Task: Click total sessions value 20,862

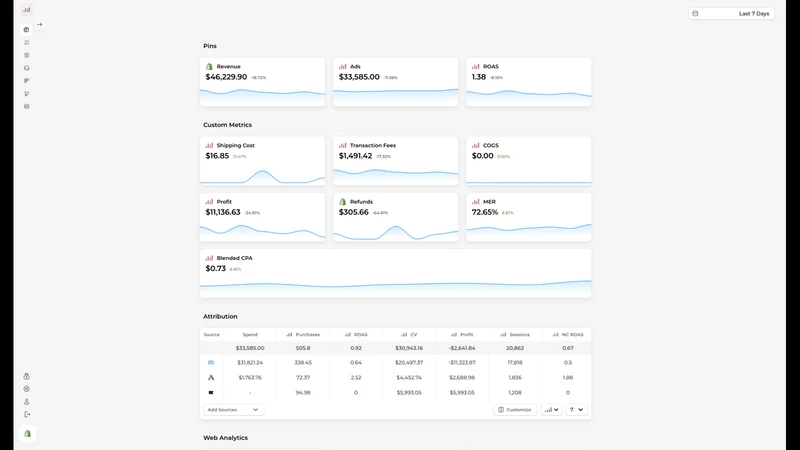Action: point(515,348)
